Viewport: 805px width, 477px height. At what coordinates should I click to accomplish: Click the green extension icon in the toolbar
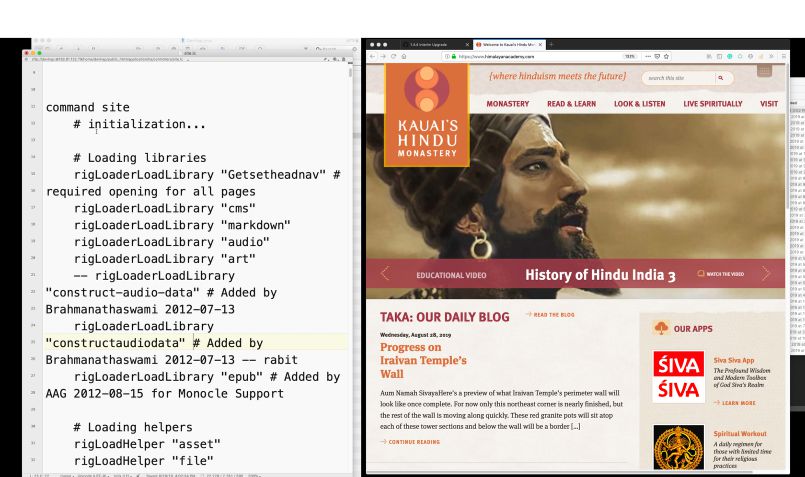[730, 56]
